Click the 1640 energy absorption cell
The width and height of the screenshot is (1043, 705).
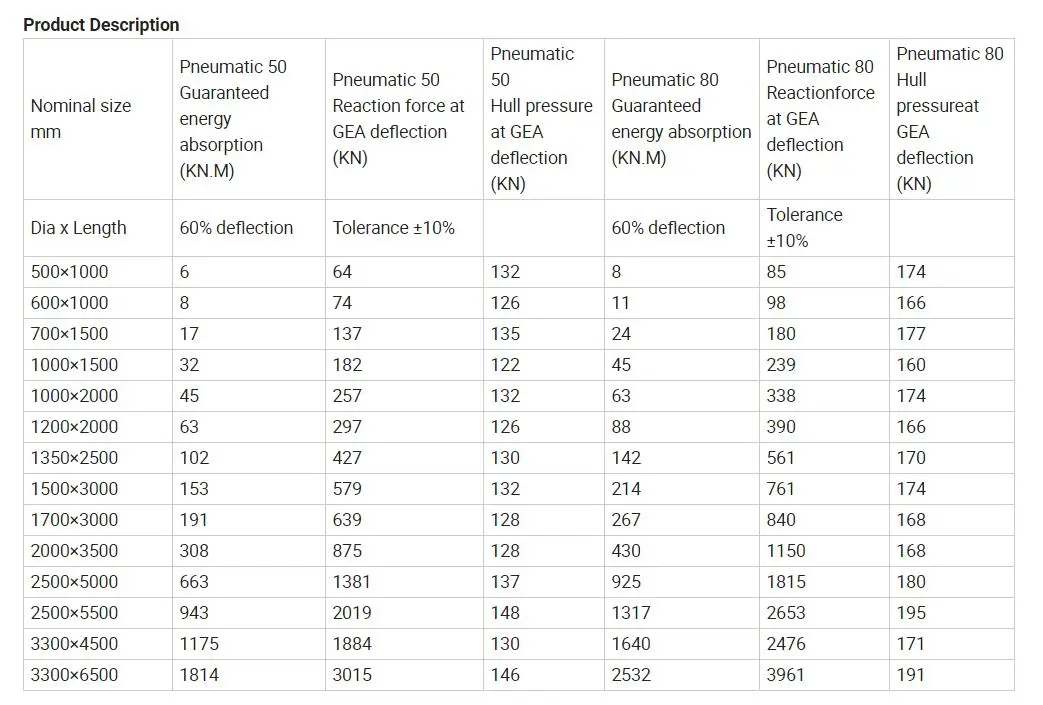point(631,644)
